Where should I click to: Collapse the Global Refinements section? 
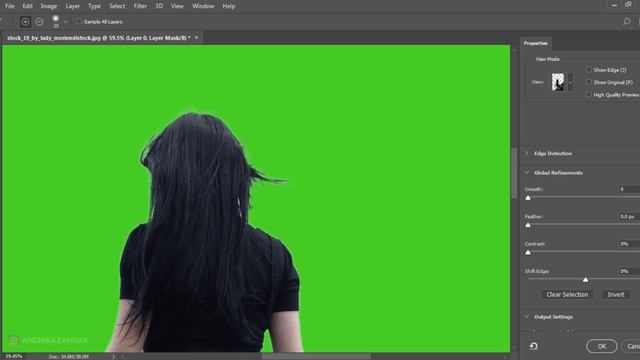[527, 173]
